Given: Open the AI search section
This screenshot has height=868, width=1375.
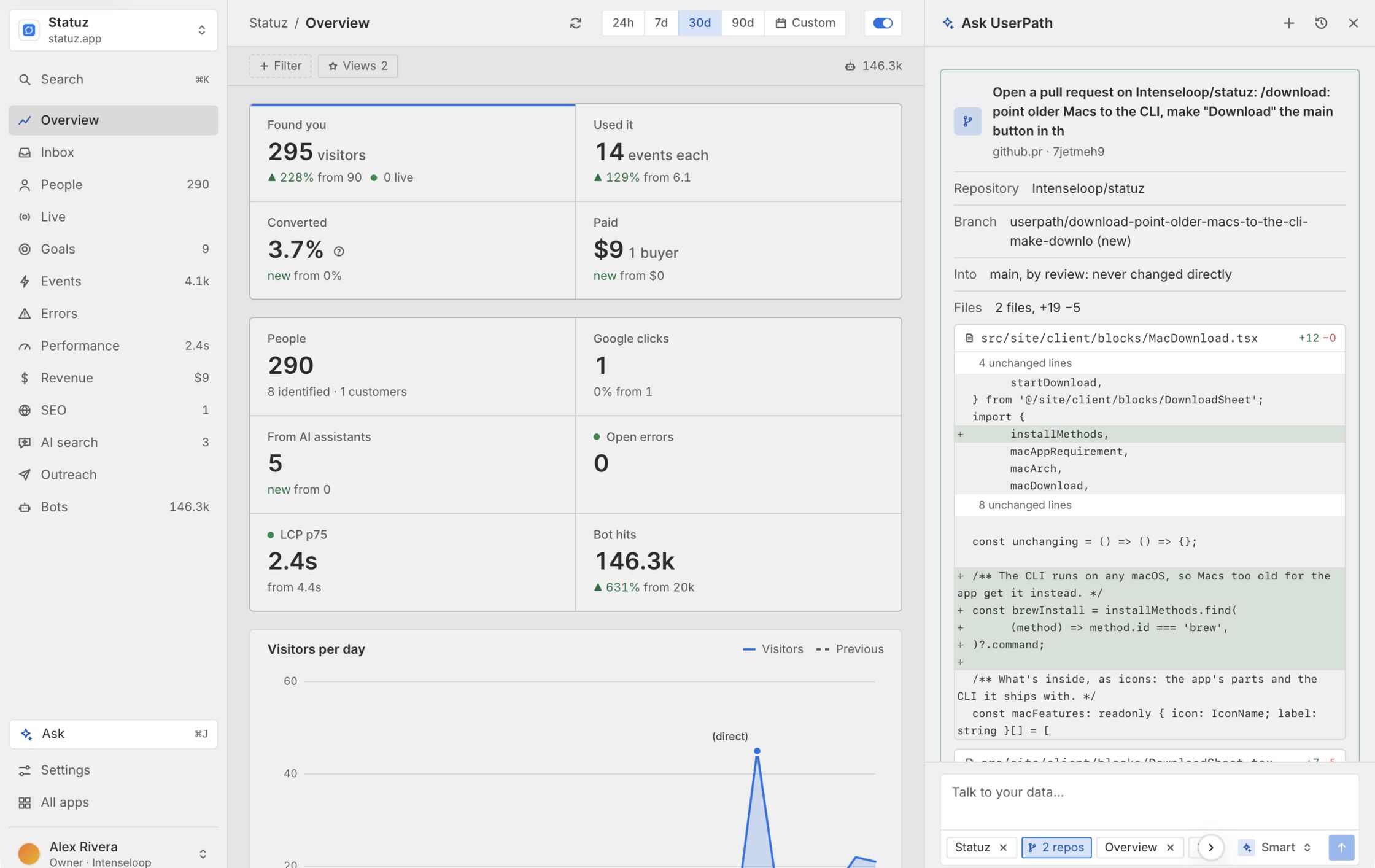Looking at the screenshot, I should (113, 442).
